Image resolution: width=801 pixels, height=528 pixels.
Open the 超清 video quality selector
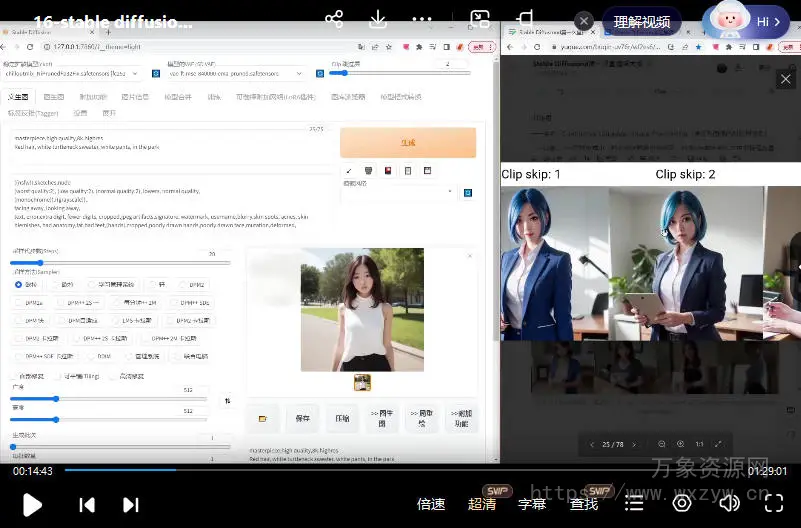coord(482,504)
